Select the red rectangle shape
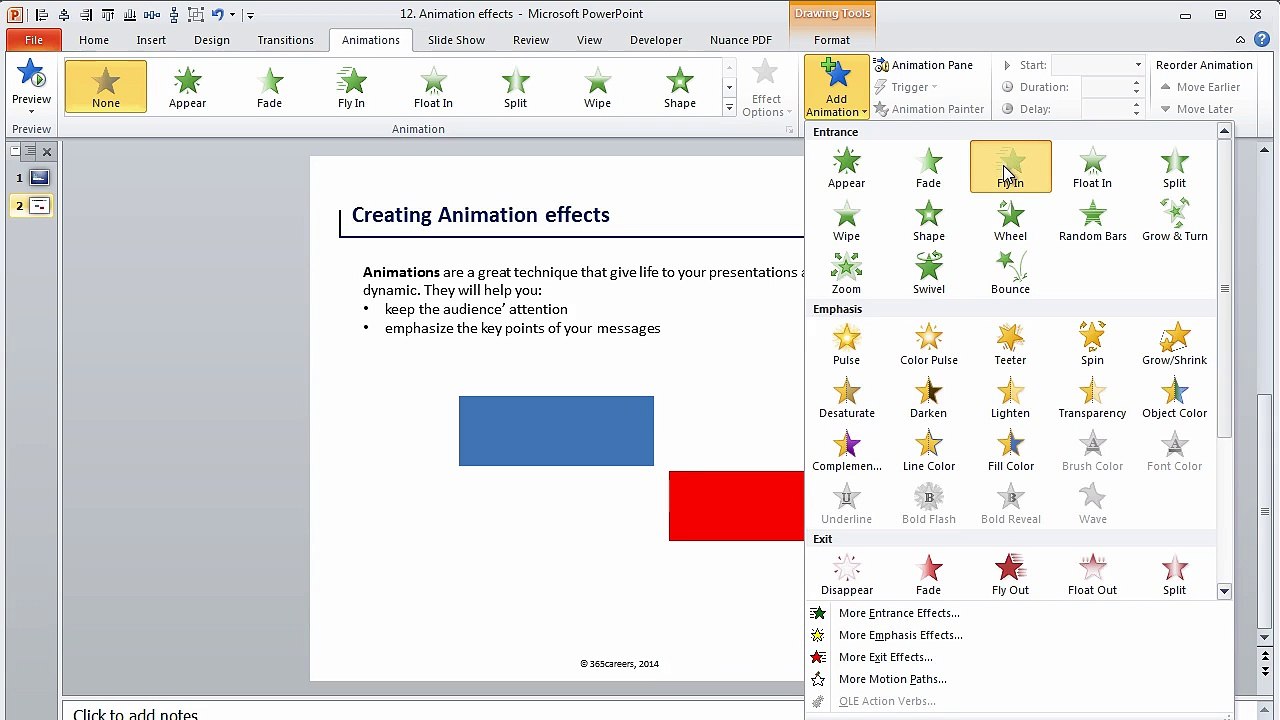1280x720 pixels. (736, 506)
